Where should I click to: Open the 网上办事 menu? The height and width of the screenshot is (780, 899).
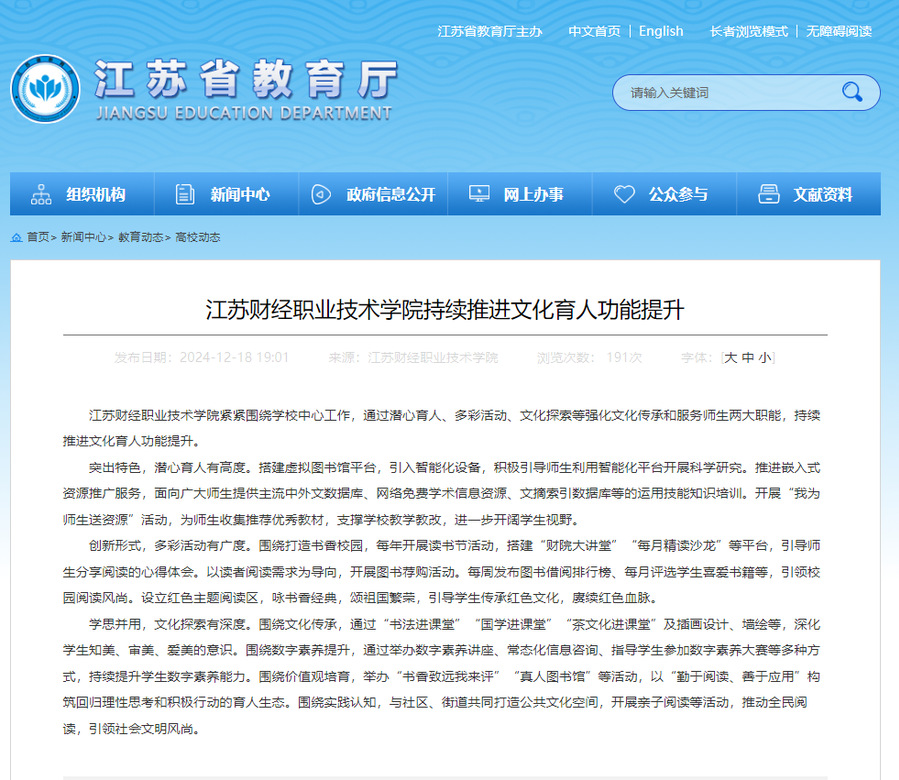[x=520, y=194]
